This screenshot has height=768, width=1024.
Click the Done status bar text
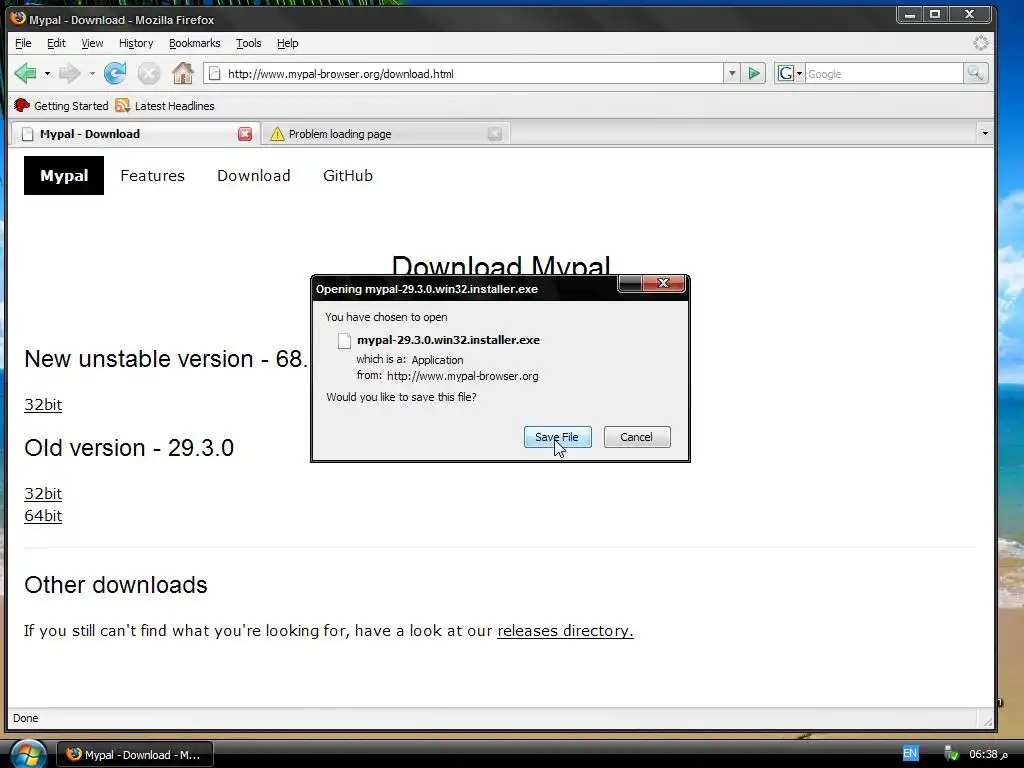25,718
